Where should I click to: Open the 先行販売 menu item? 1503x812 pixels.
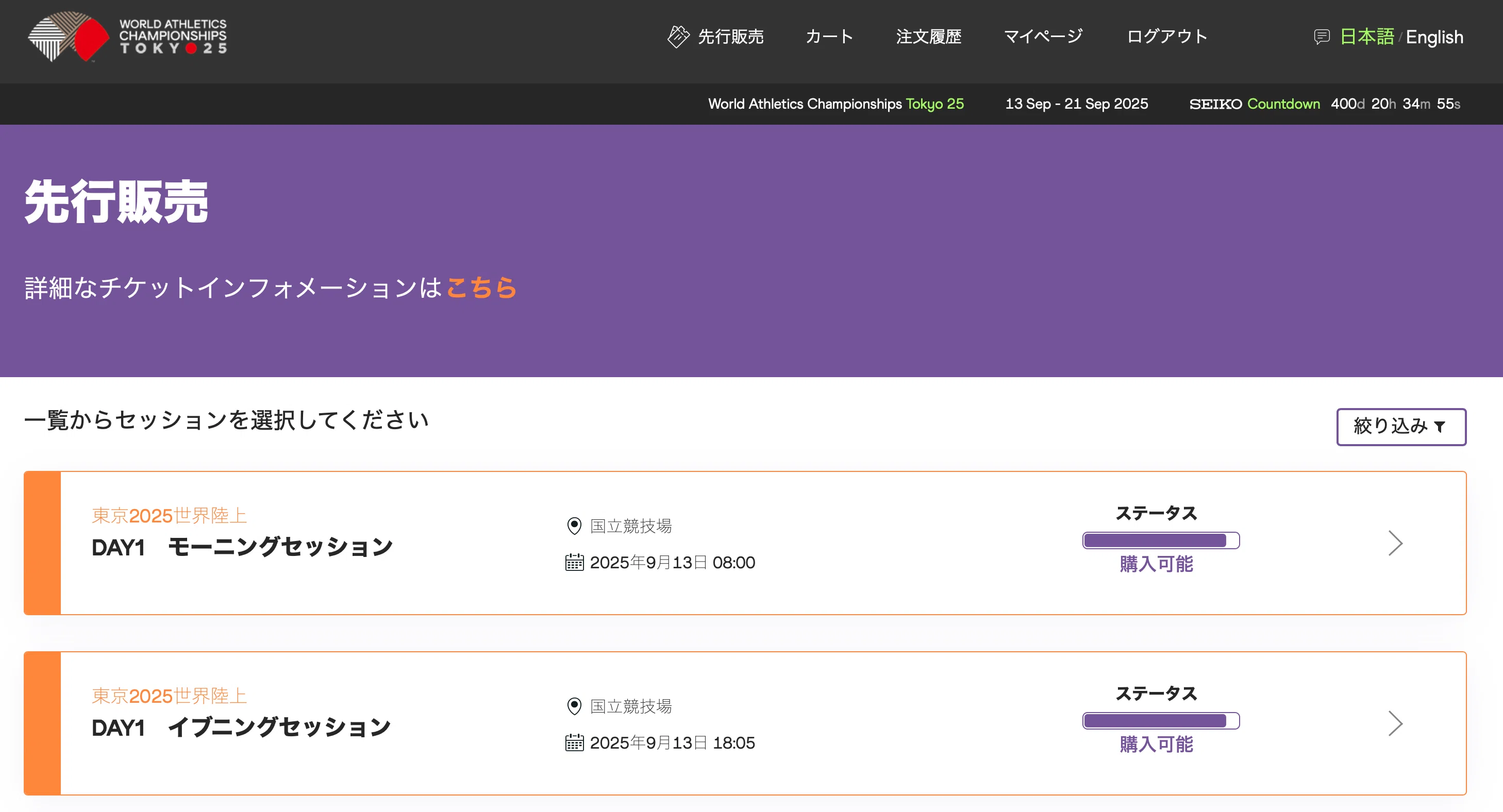click(x=730, y=37)
